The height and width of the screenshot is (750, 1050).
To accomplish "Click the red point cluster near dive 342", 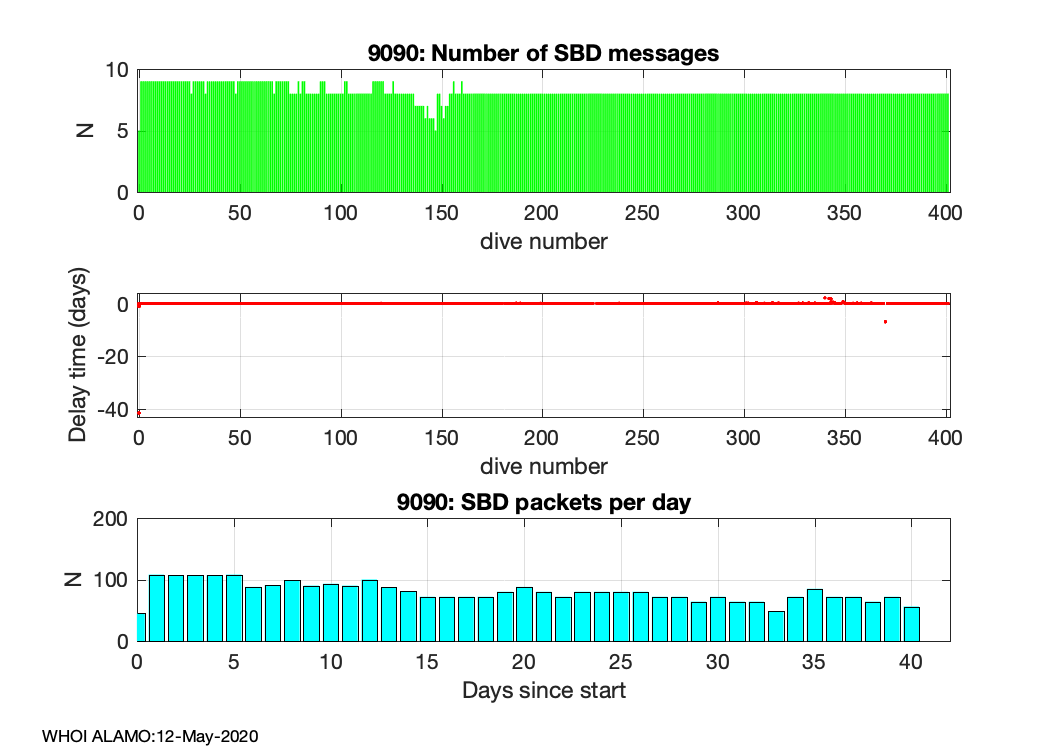I will point(828,299).
